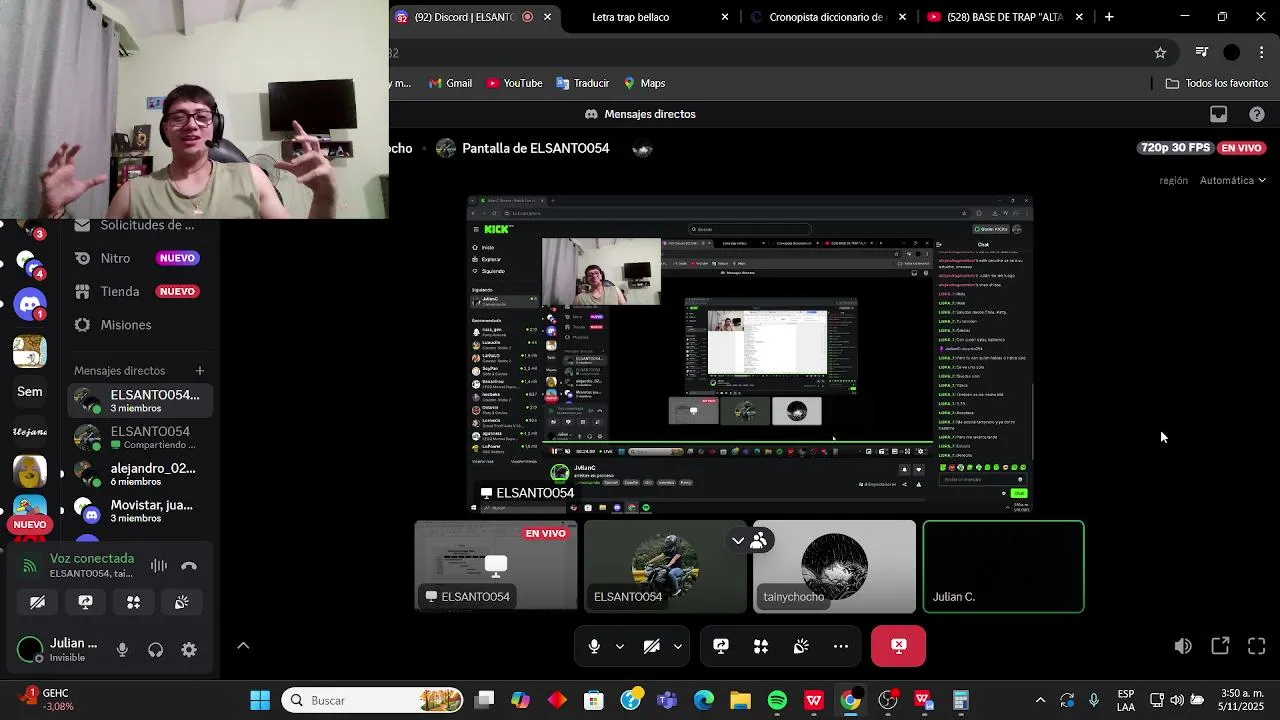Deafen with the headphones icon in user panel

tap(156, 650)
